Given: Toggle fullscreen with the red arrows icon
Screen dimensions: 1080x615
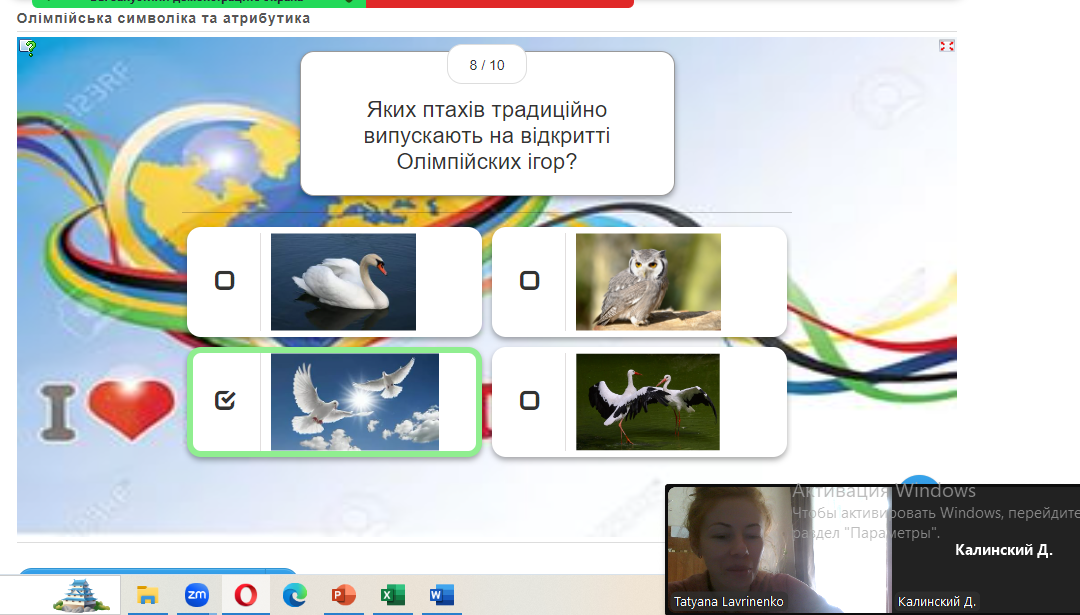Looking at the screenshot, I should point(946,45).
